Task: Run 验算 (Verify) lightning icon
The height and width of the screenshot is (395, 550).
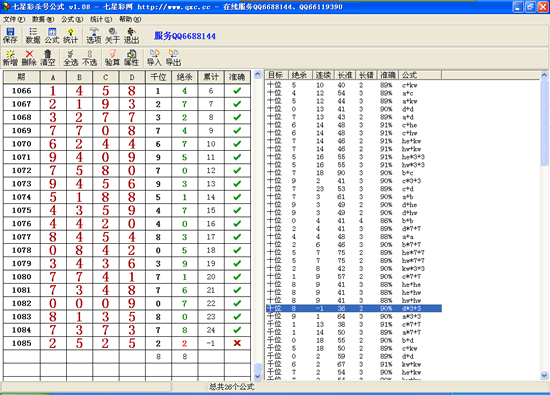Action: click(112, 58)
